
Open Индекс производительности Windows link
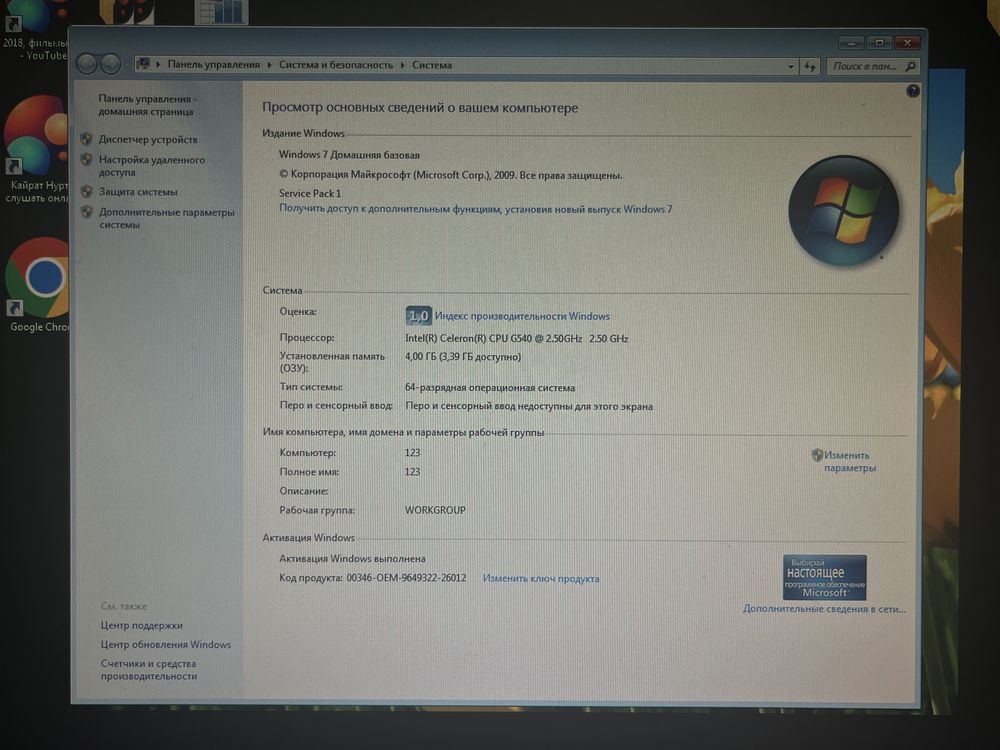522,316
